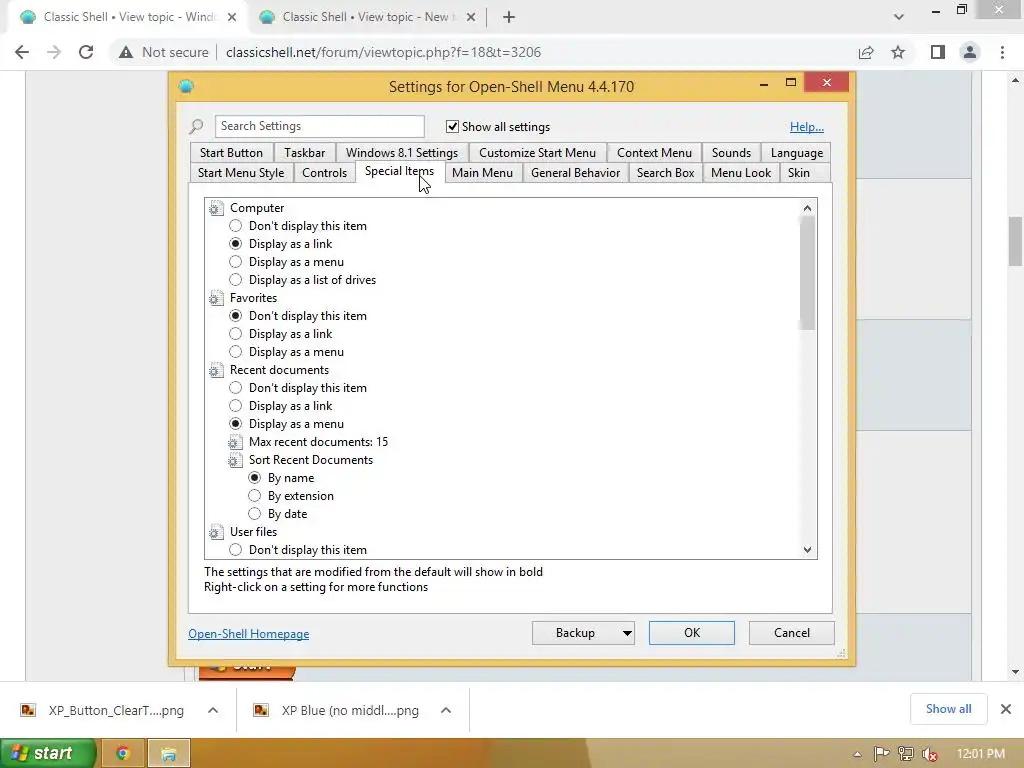Screen dimensions: 1024x768
Task: Click the muted volume icon in system tray
Action: [x=929, y=754]
